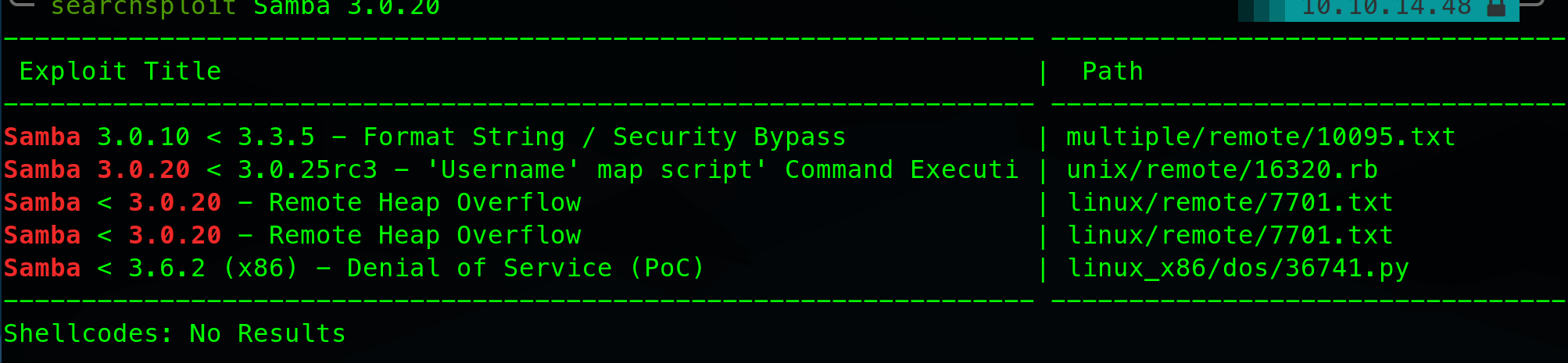Screen dimensions: 1568x363
Task: Click the 3.3.5 version number
Action: (276, 137)
